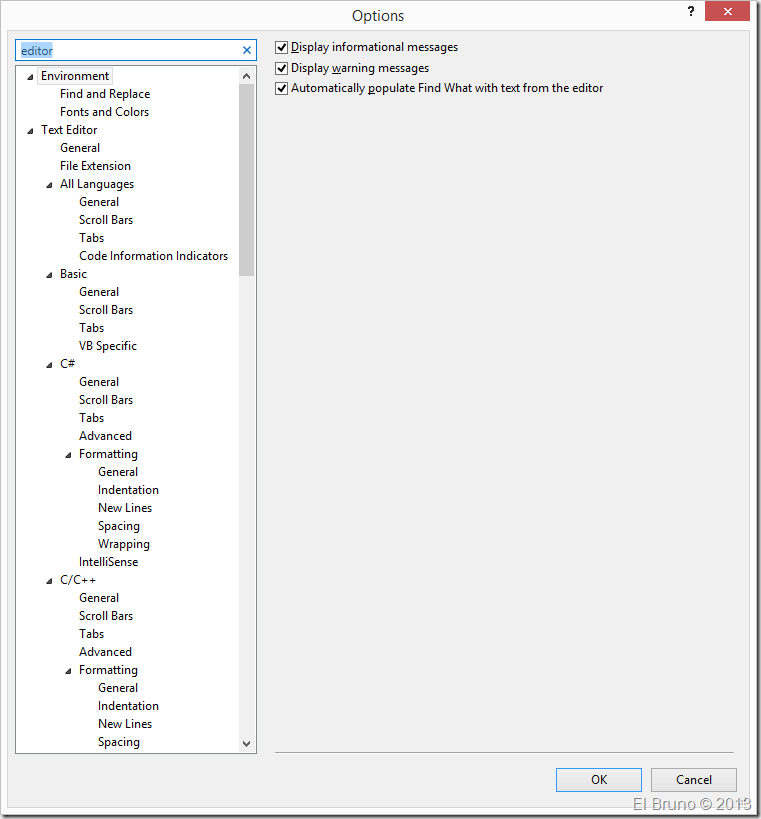Screen dimensions: 761x819
Task: Collapse Formatting under C#
Action: tap(68, 455)
